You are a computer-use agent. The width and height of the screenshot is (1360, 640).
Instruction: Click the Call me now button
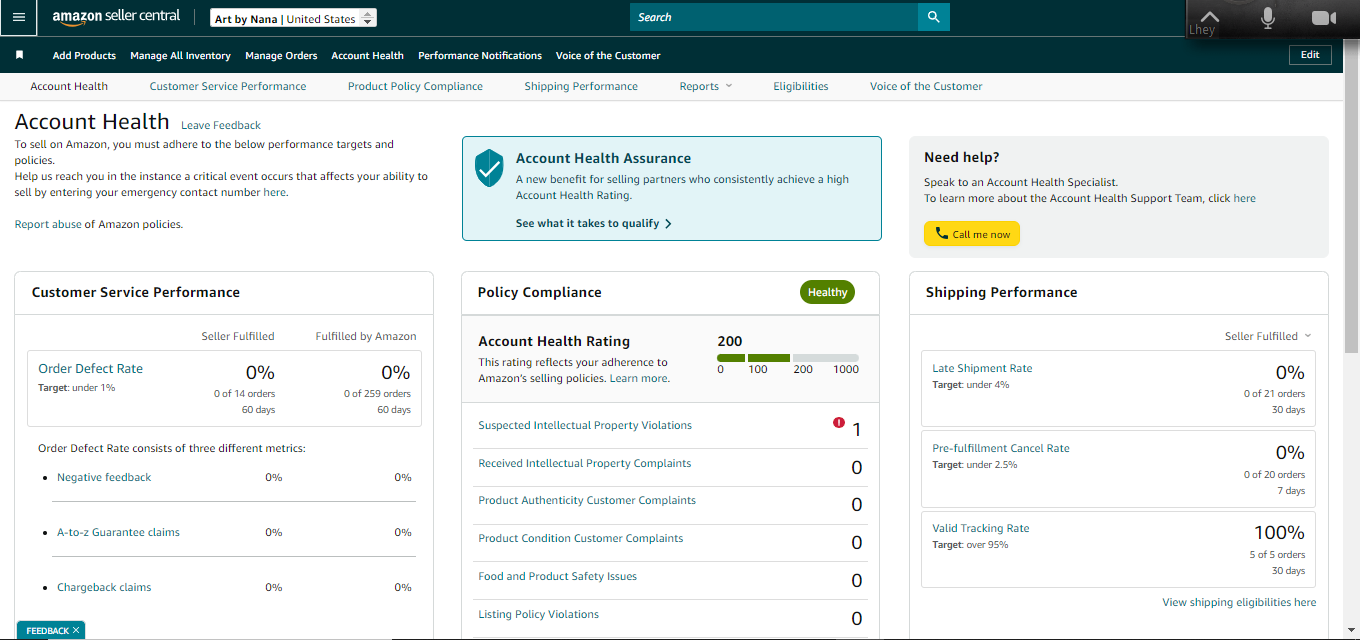point(971,234)
